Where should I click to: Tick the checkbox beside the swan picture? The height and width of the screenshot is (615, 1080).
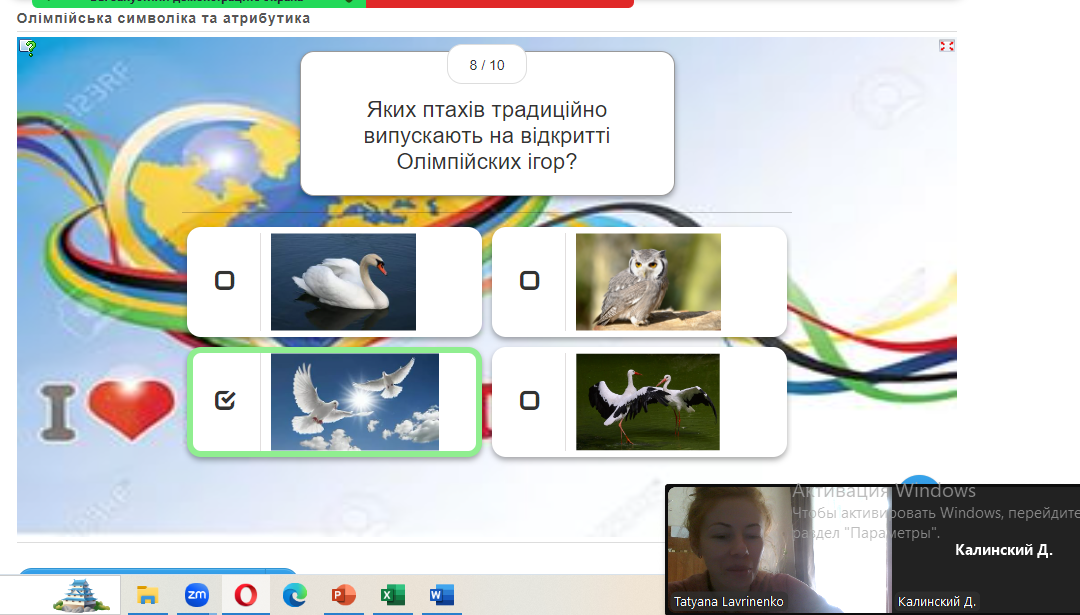point(225,281)
